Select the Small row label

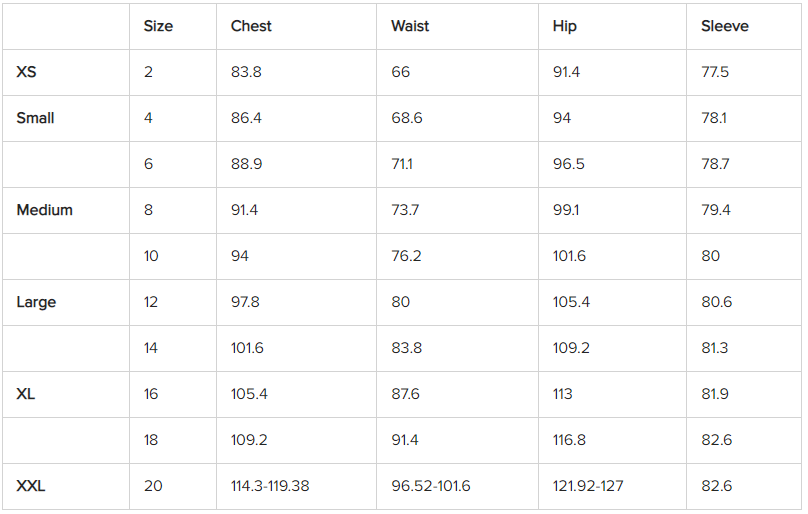pos(35,118)
